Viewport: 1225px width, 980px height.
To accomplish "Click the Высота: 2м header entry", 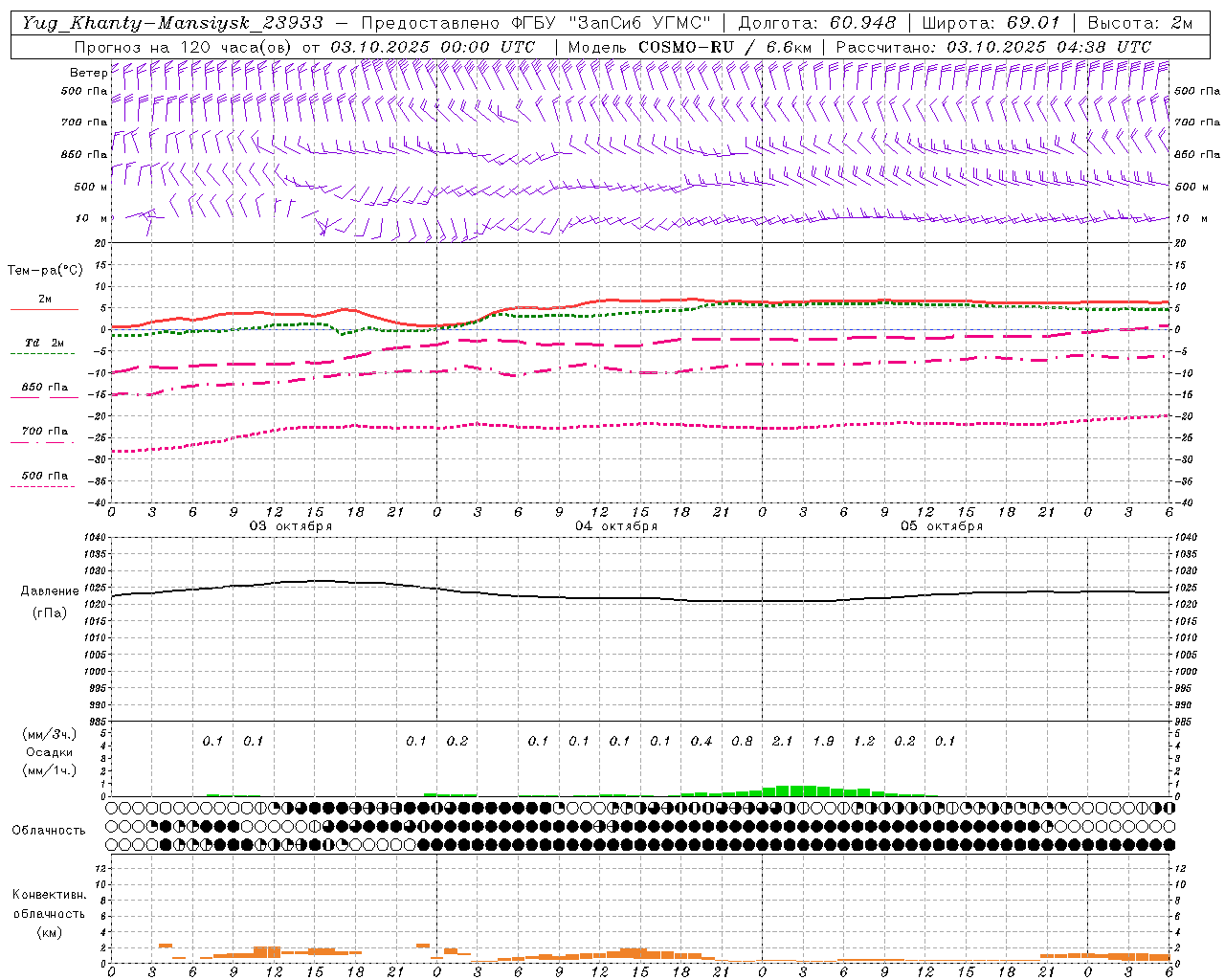I will (1139, 23).
